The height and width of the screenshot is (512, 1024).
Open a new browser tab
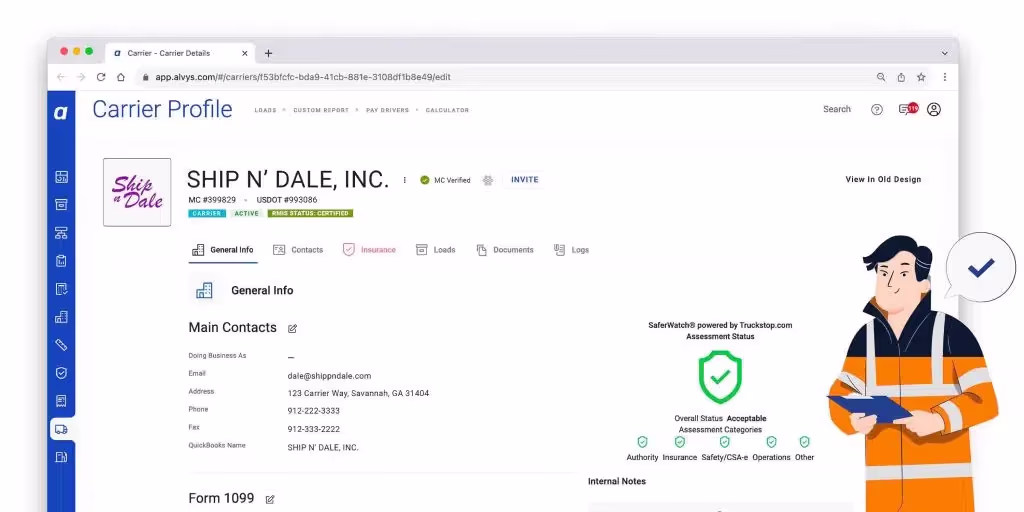tap(268, 54)
